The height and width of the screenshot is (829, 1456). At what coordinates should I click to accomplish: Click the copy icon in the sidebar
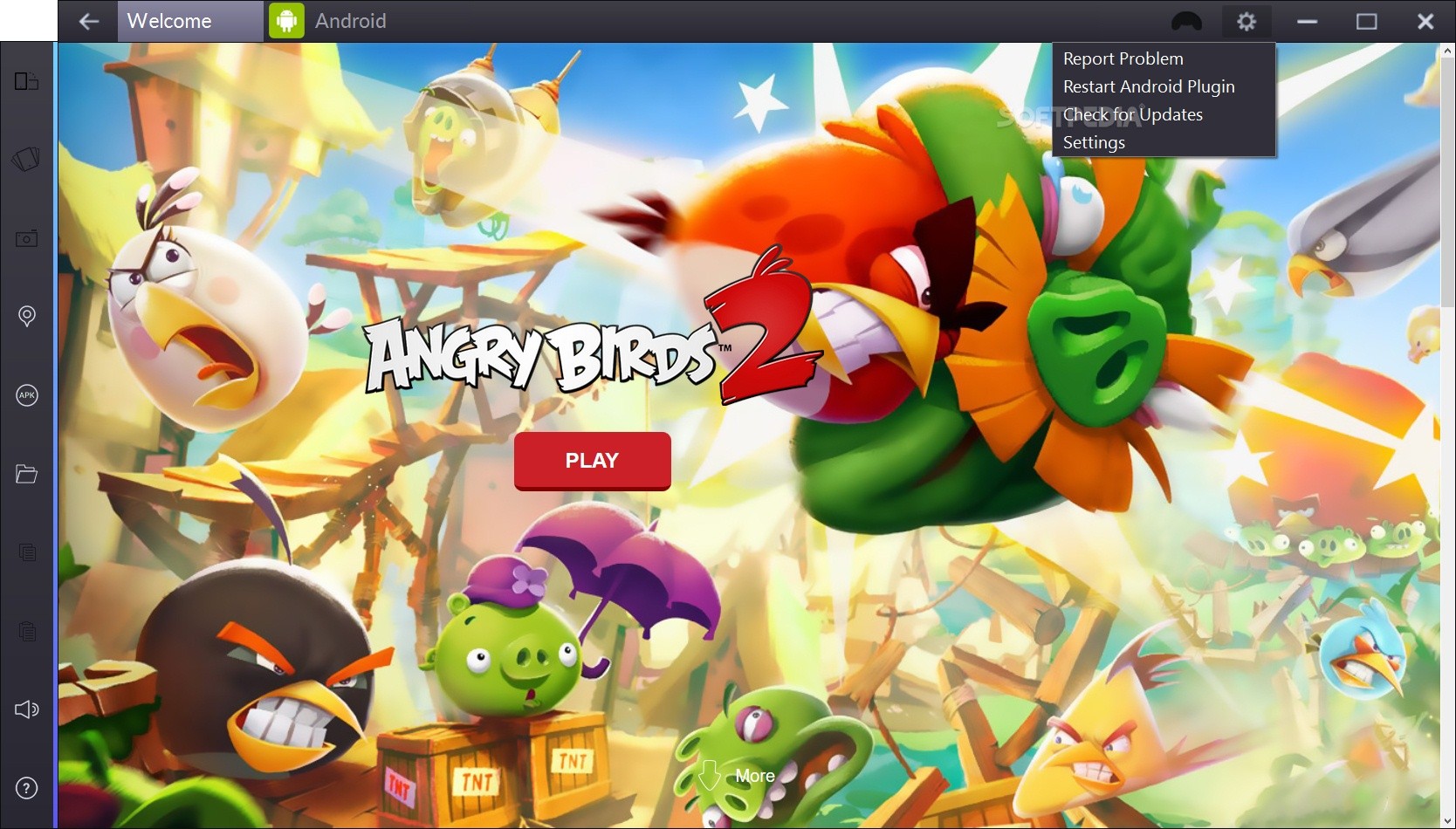pyautogui.click(x=27, y=552)
